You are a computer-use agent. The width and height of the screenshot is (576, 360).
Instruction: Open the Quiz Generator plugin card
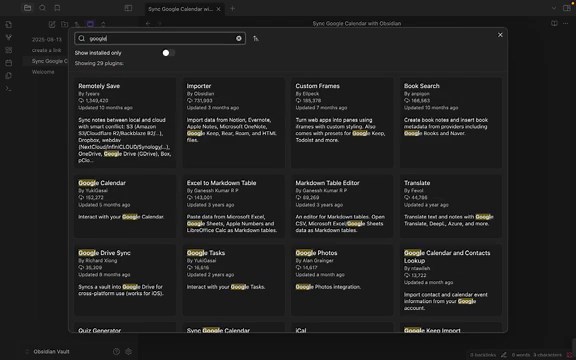pyautogui.click(x=125, y=328)
